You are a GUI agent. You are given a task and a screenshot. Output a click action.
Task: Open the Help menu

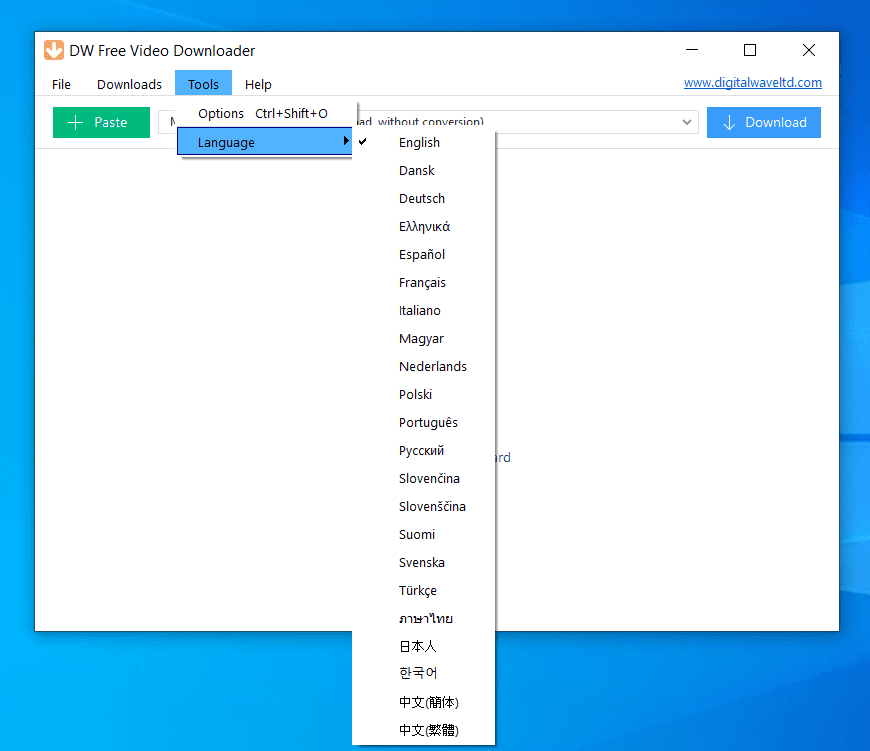[258, 84]
